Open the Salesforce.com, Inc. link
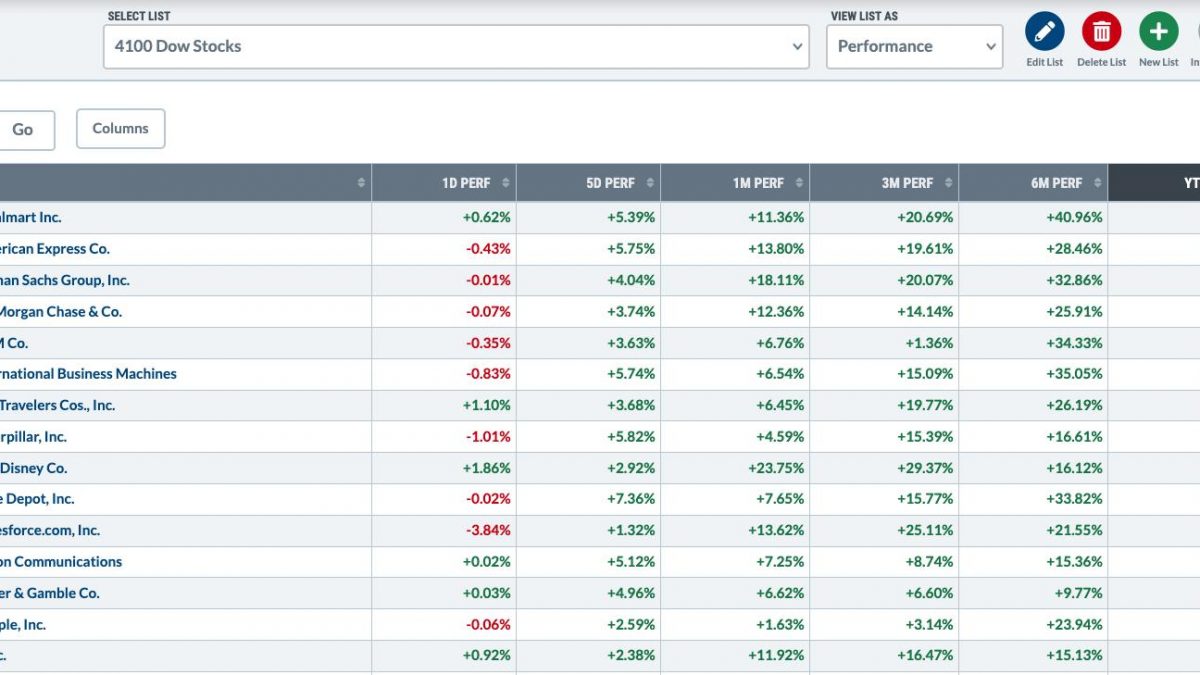The width and height of the screenshot is (1200, 675). coord(50,530)
